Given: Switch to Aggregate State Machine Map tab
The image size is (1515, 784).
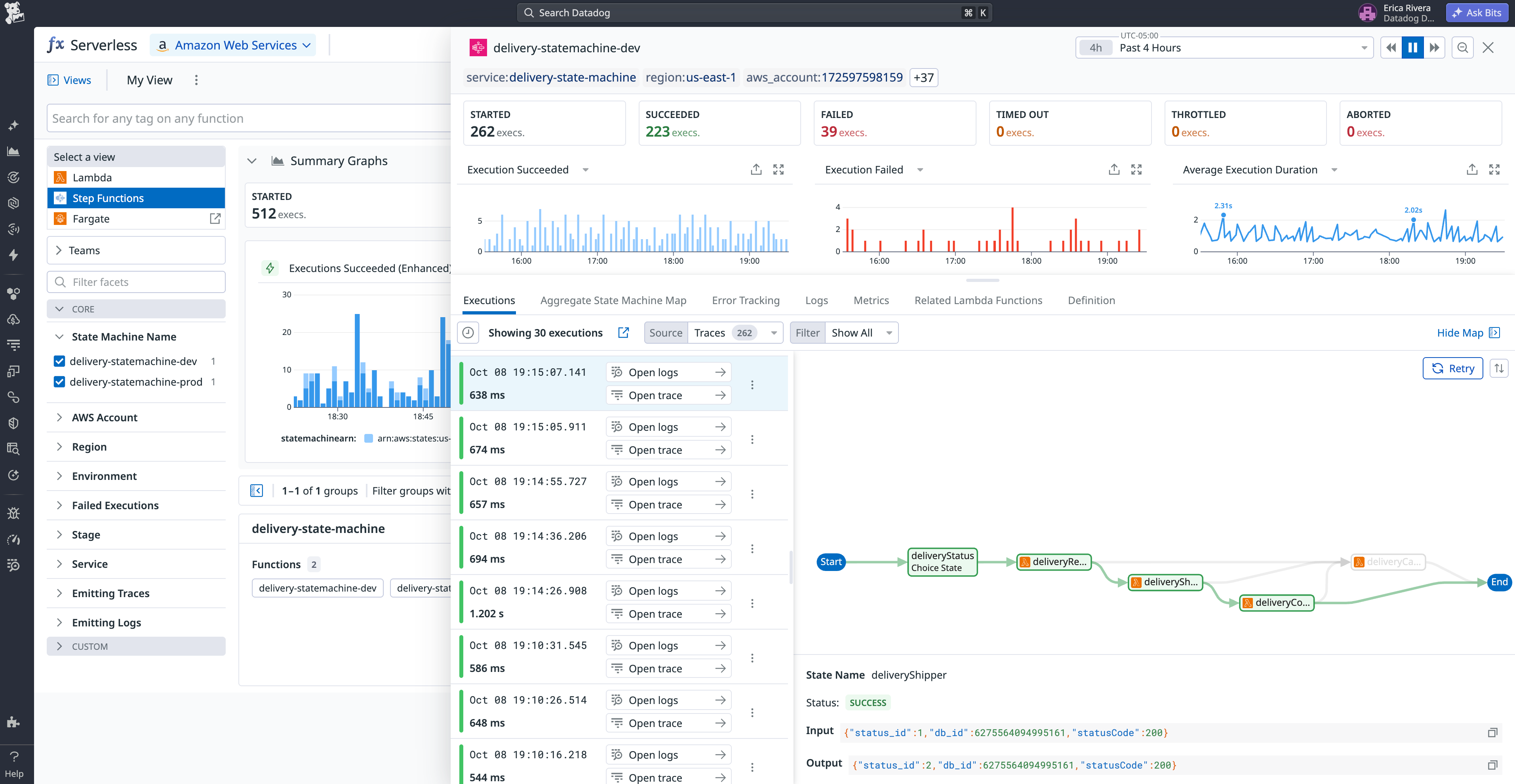Looking at the screenshot, I should [613, 301].
